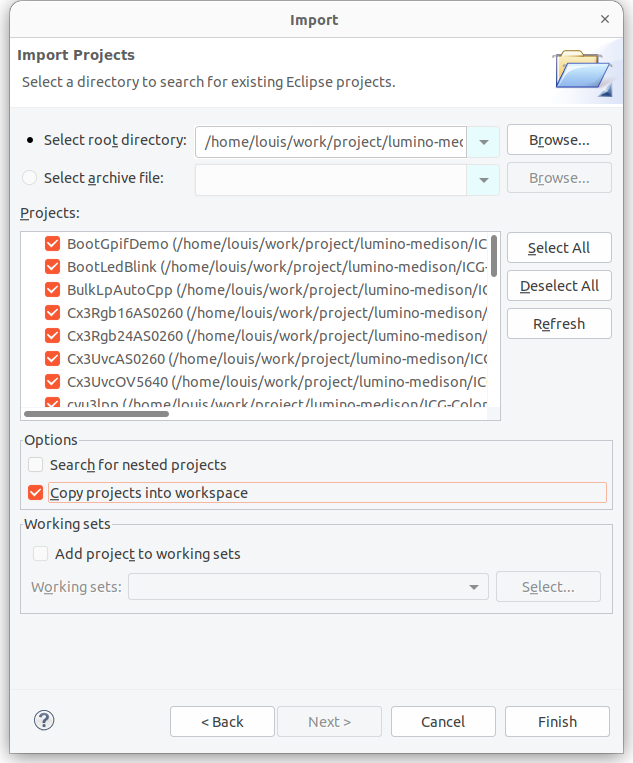Click the root directory path field

click(x=333, y=142)
